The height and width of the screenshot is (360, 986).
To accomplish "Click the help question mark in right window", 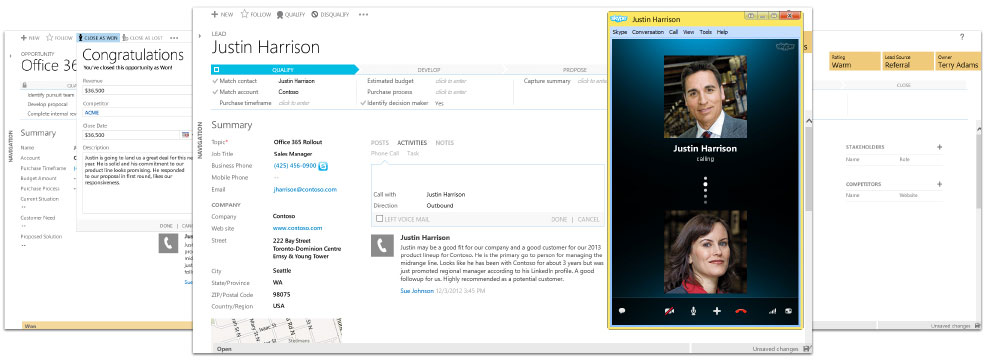I will point(961,38).
